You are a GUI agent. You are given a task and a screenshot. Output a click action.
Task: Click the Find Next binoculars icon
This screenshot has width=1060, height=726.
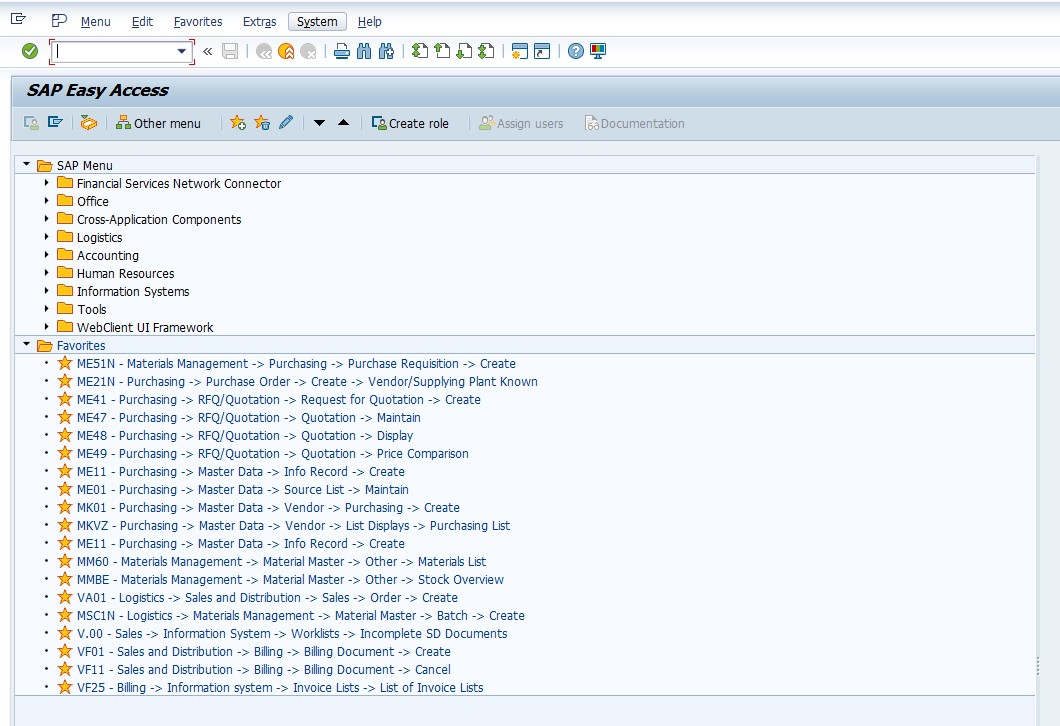386,51
